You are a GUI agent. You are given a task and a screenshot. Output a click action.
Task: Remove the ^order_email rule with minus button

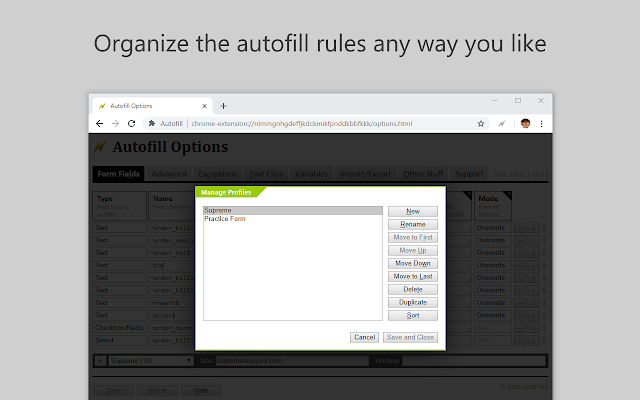(x=520, y=240)
